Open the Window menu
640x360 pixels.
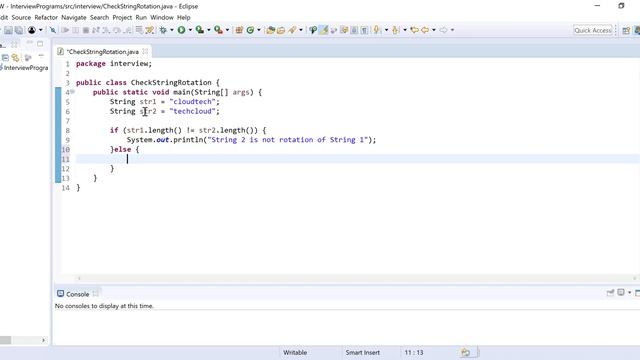coord(162,18)
